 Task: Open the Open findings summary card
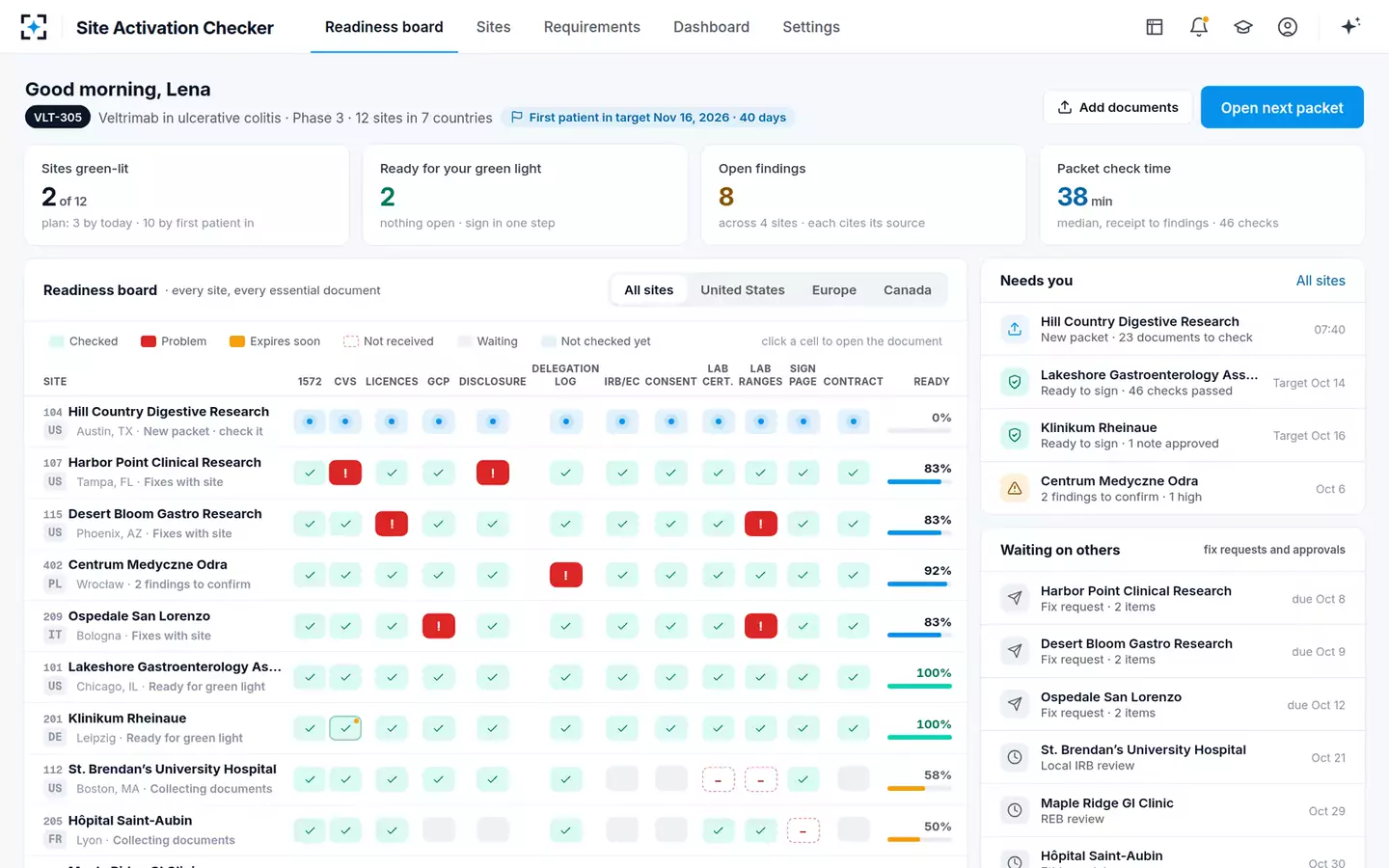click(x=864, y=195)
